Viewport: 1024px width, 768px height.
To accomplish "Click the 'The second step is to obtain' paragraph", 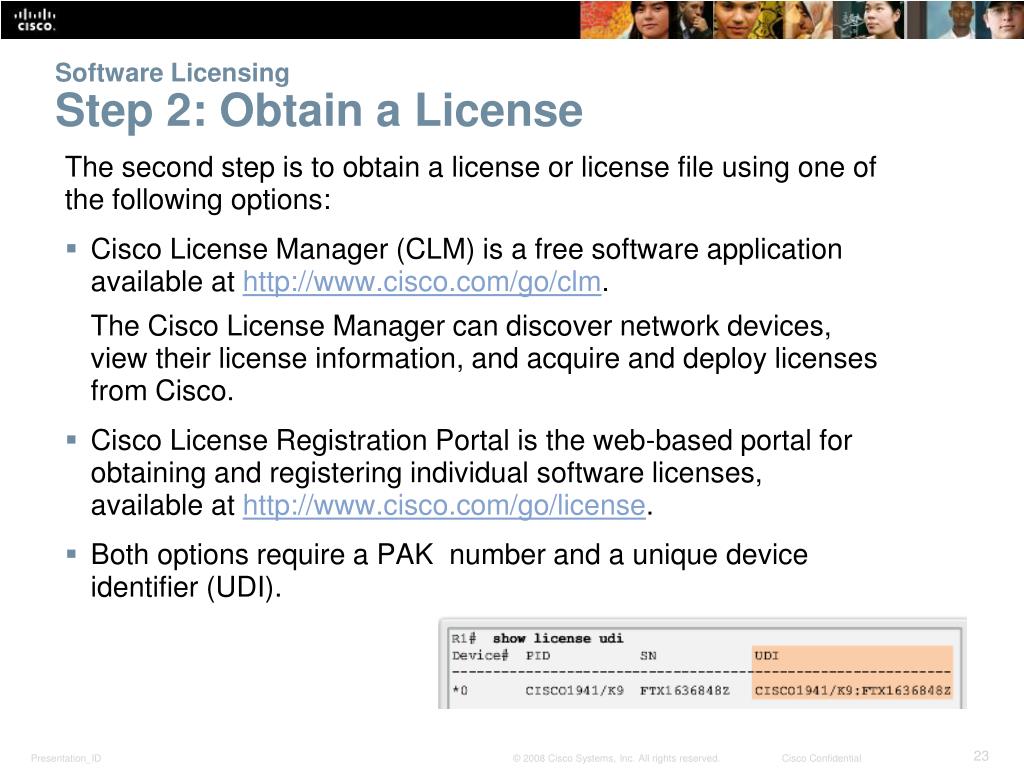I will coord(470,184).
